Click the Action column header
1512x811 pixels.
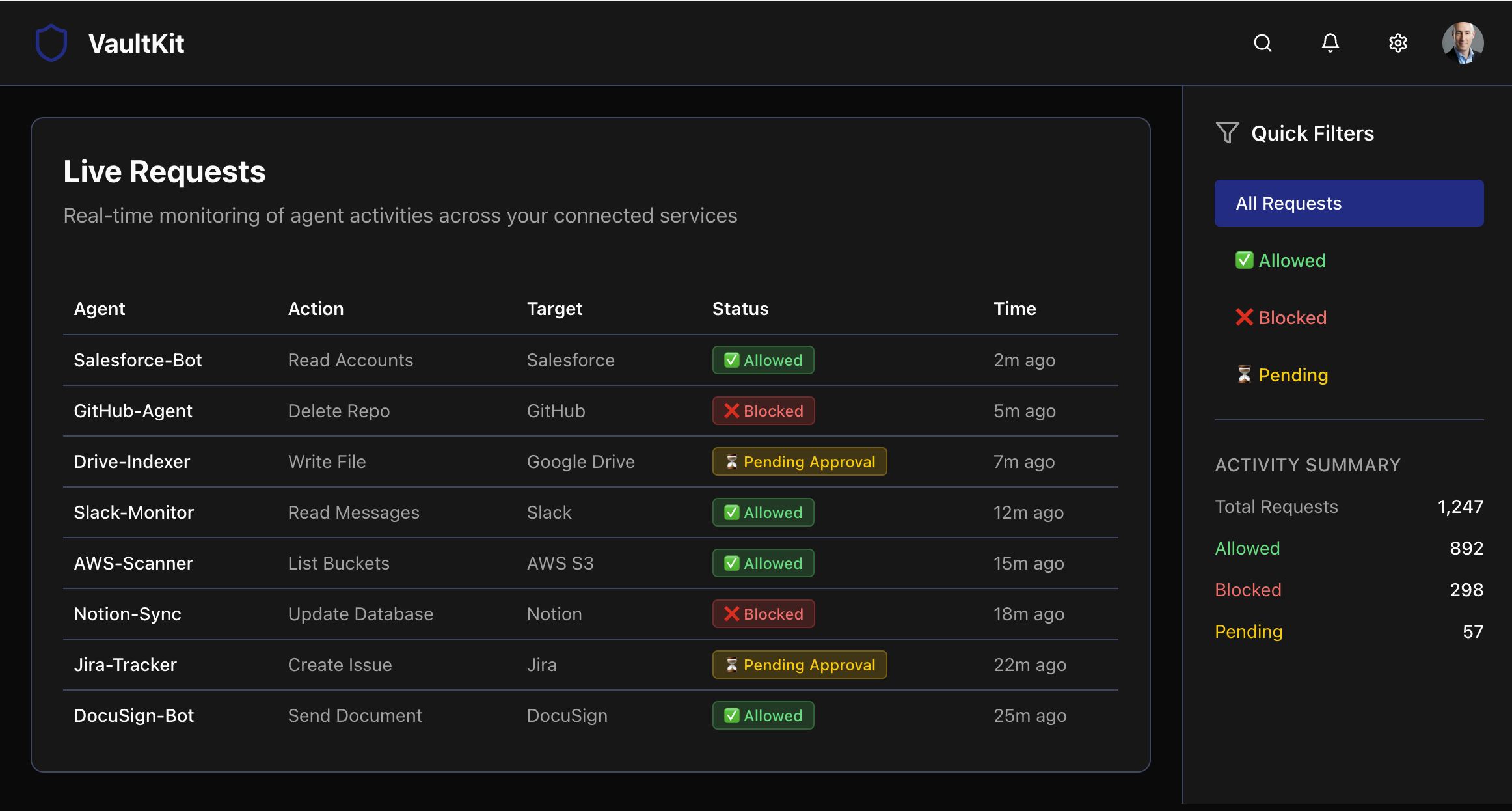pyautogui.click(x=316, y=309)
